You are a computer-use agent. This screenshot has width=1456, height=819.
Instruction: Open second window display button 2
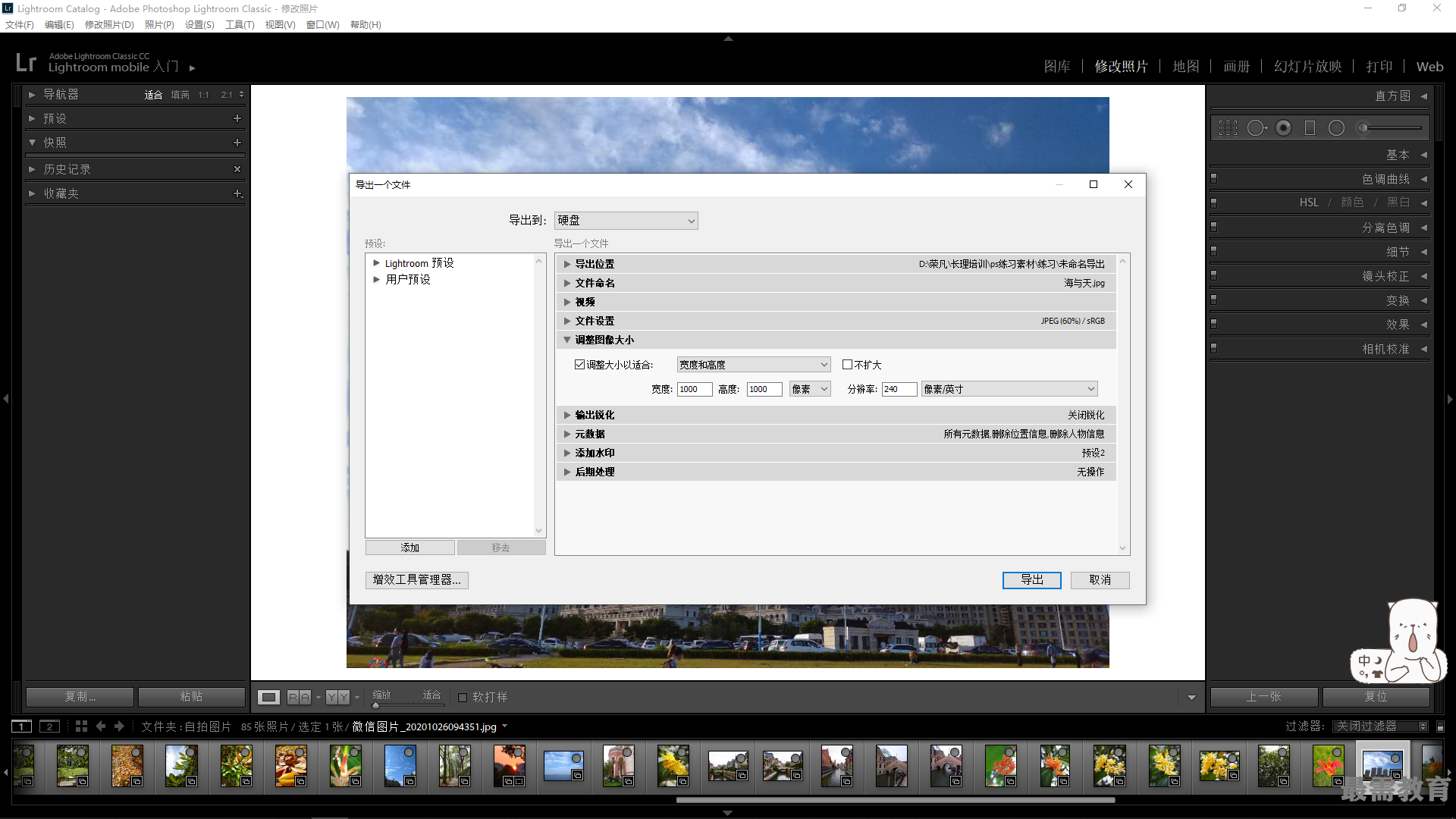(x=49, y=726)
